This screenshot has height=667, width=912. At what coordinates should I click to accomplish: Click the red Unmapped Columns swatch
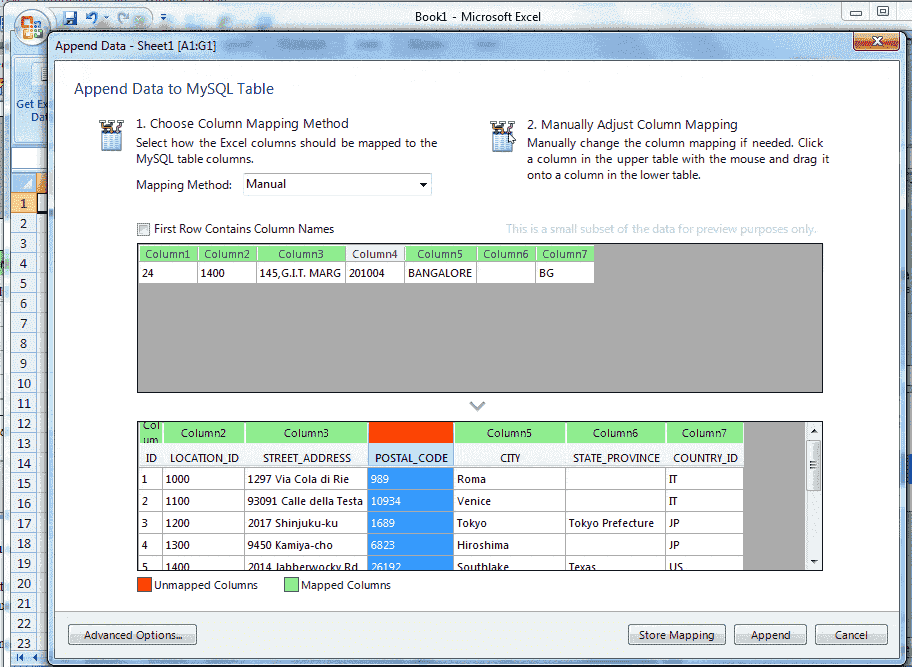coord(142,585)
